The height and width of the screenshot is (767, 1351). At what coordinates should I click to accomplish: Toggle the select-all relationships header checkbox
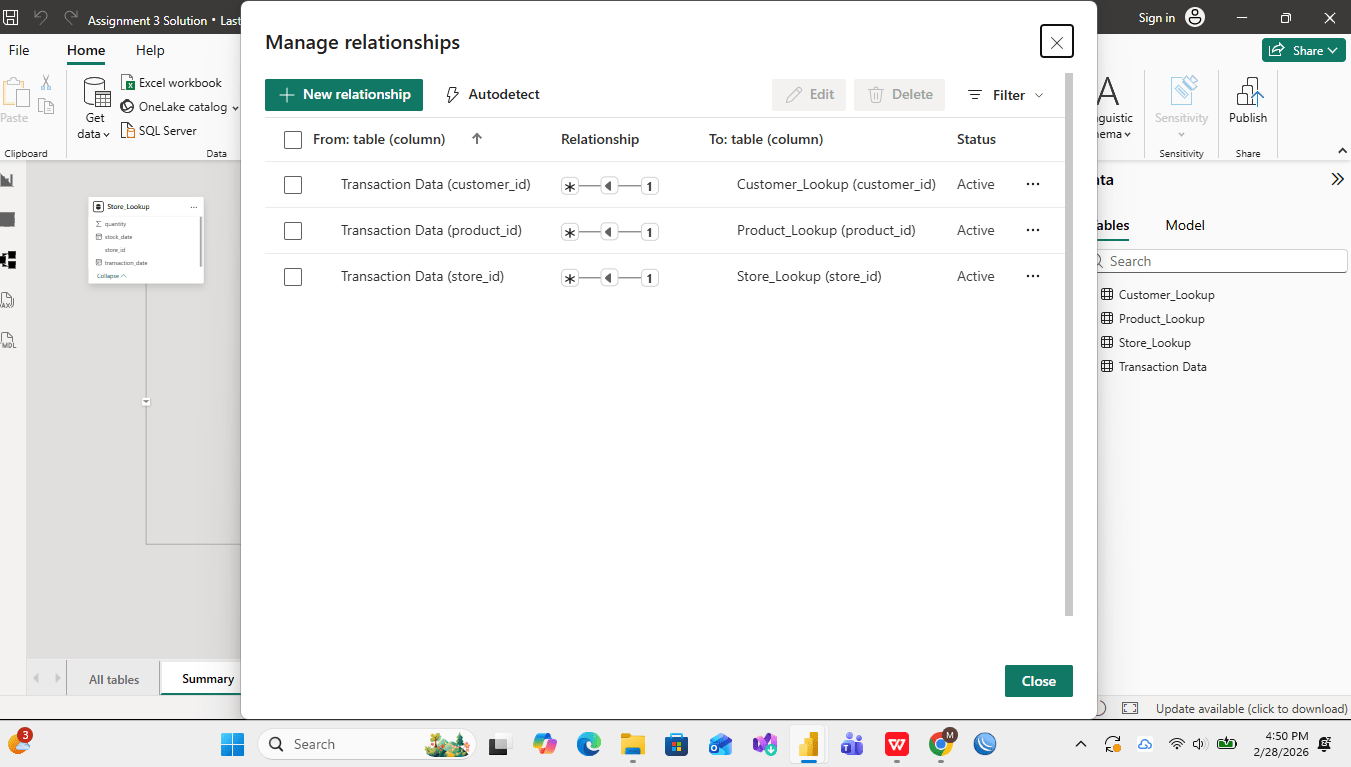tap(293, 140)
